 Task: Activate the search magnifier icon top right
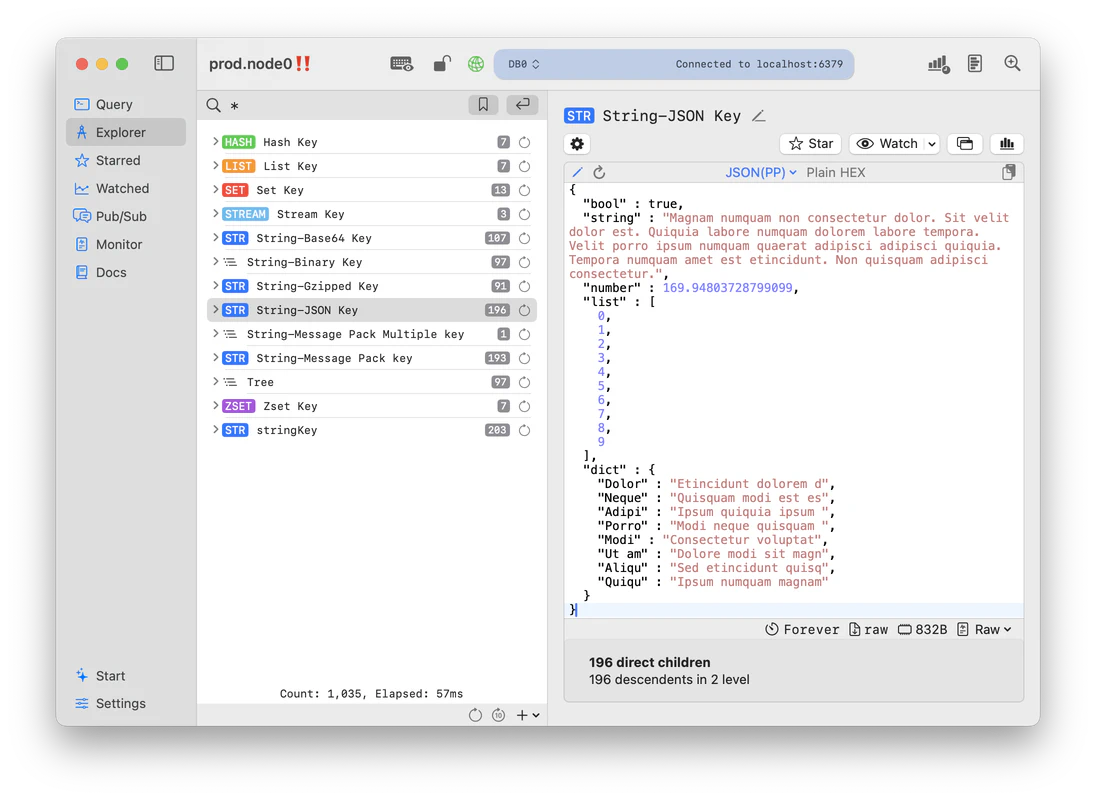(1012, 63)
